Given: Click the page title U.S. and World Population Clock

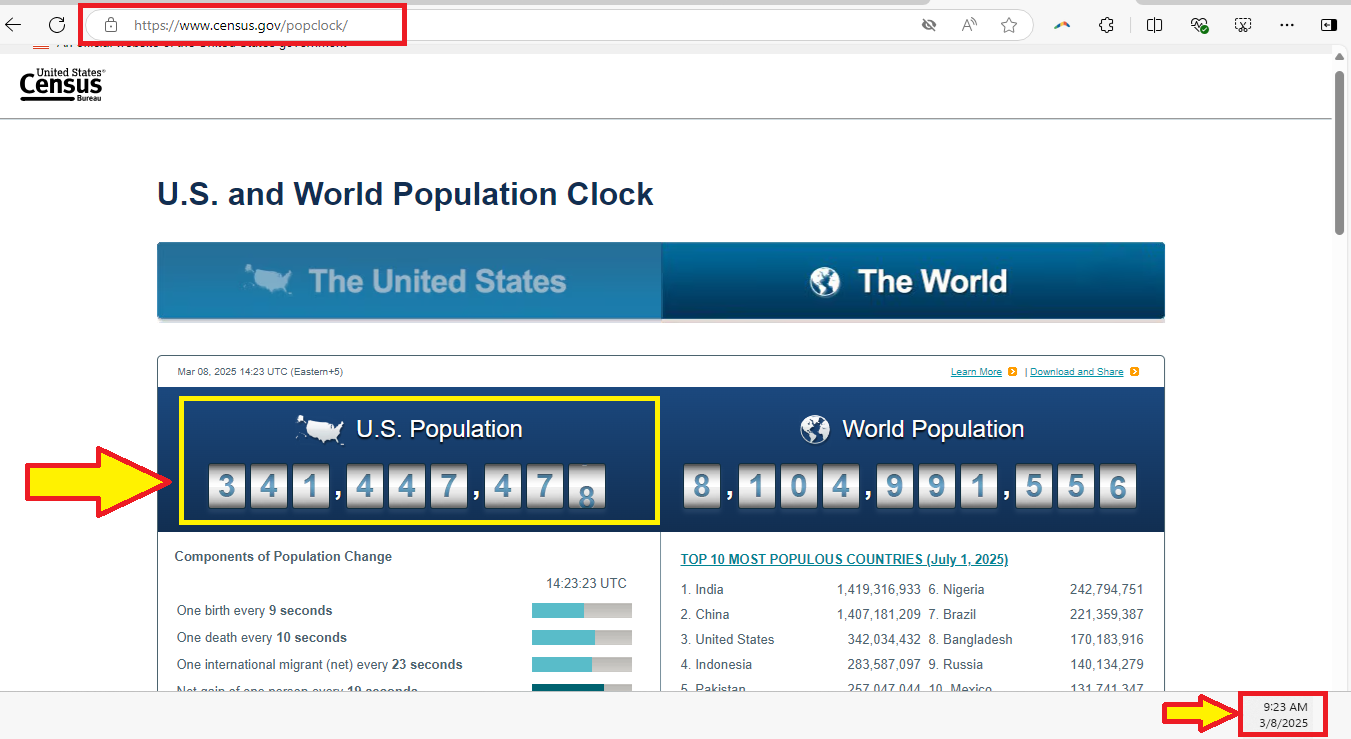Looking at the screenshot, I should click(405, 194).
